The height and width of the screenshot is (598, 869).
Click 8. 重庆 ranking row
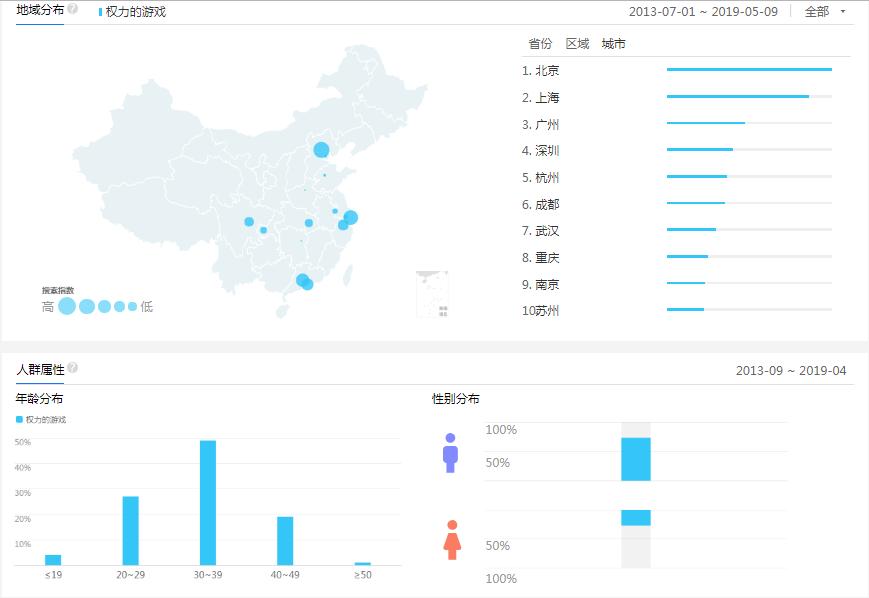[677, 258]
